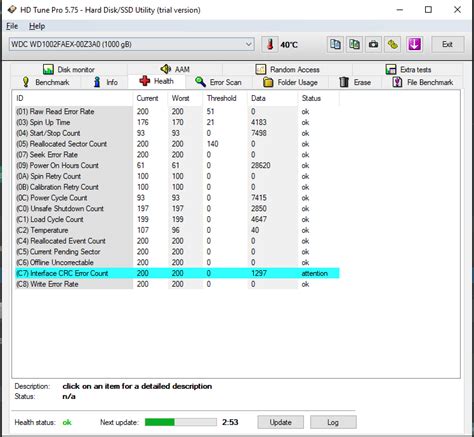Click the camera save screenshot icon
Screen dimensions: 474x437
(x=373, y=44)
